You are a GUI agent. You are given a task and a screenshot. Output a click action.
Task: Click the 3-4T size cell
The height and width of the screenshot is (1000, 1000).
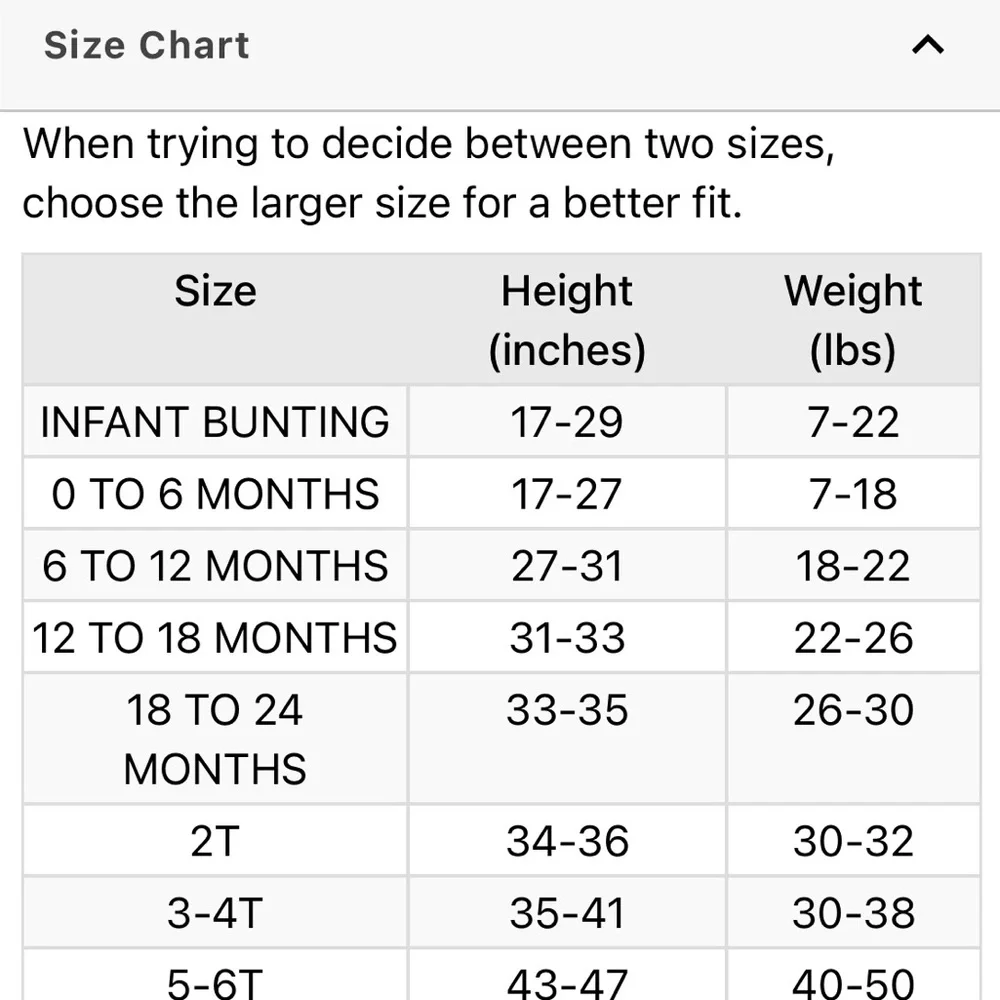216,913
